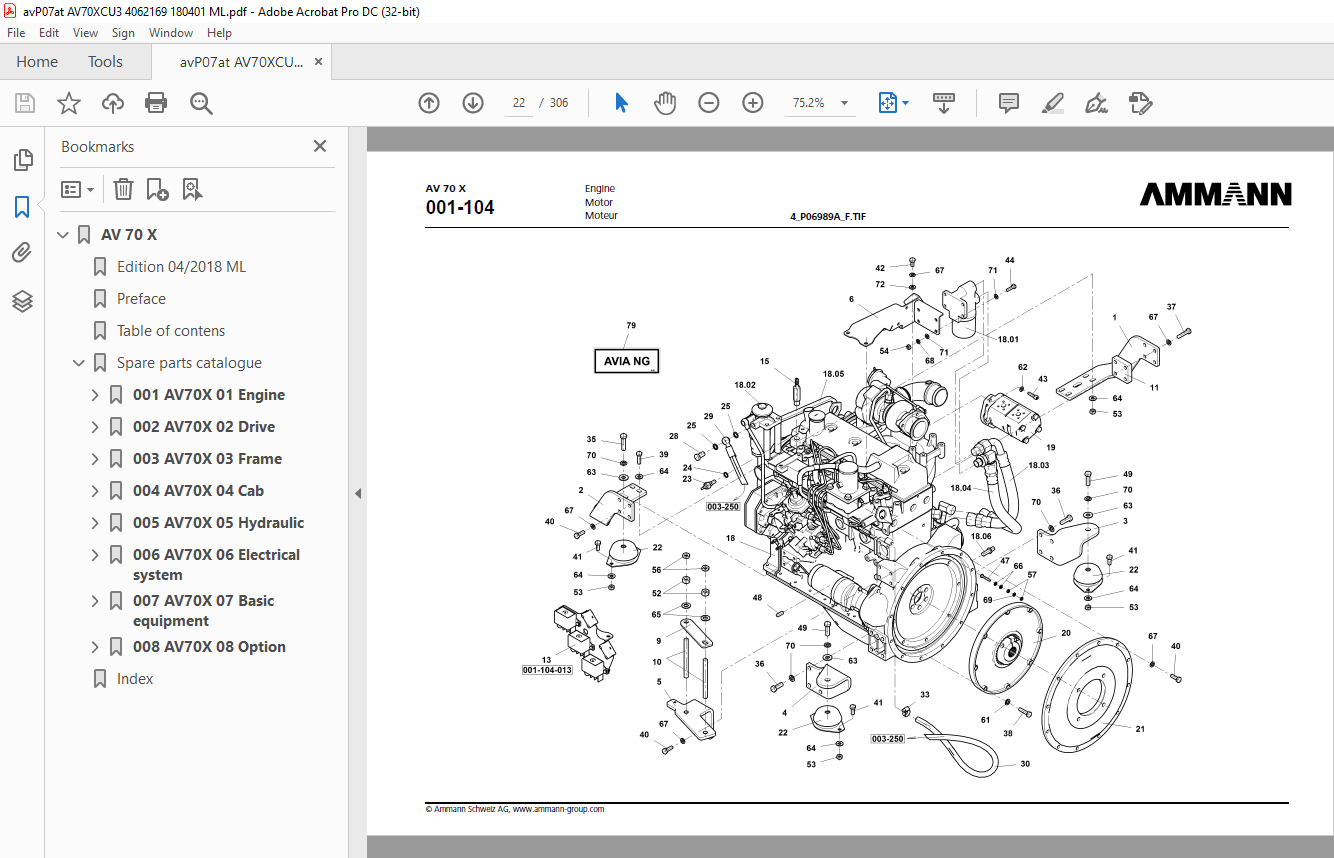Open the Window menu
This screenshot has height=858, width=1334.
171,33
